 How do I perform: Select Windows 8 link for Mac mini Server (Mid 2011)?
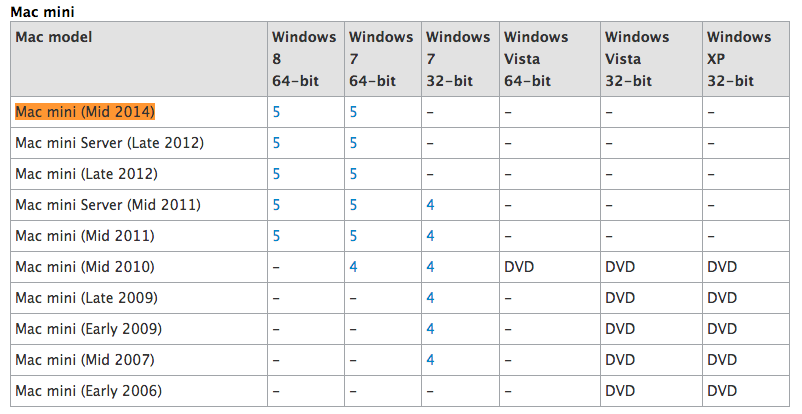[x=276, y=205]
